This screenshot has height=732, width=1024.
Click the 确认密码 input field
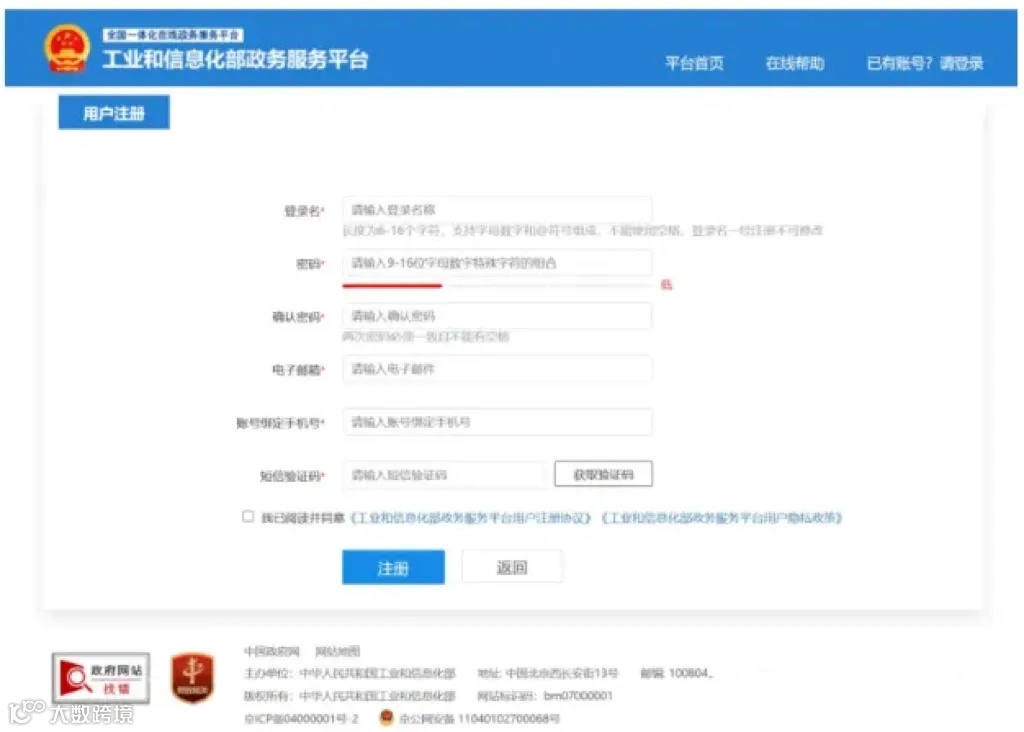coord(497,316)
